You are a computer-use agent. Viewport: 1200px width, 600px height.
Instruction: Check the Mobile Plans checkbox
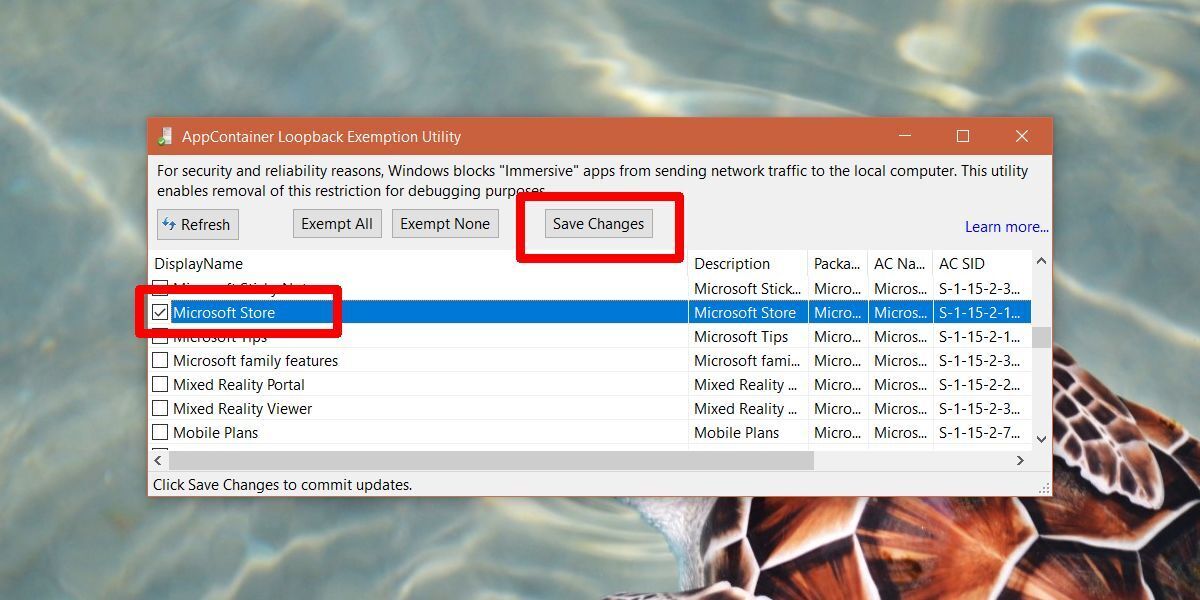[161, 432]
